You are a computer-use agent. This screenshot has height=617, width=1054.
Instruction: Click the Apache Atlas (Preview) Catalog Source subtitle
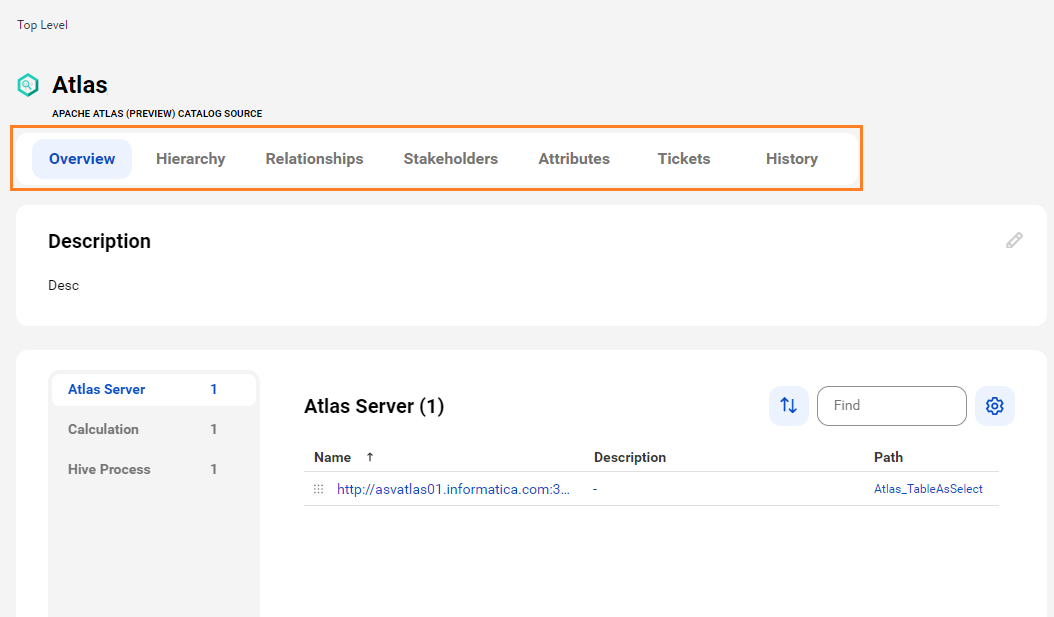point(157,114)
